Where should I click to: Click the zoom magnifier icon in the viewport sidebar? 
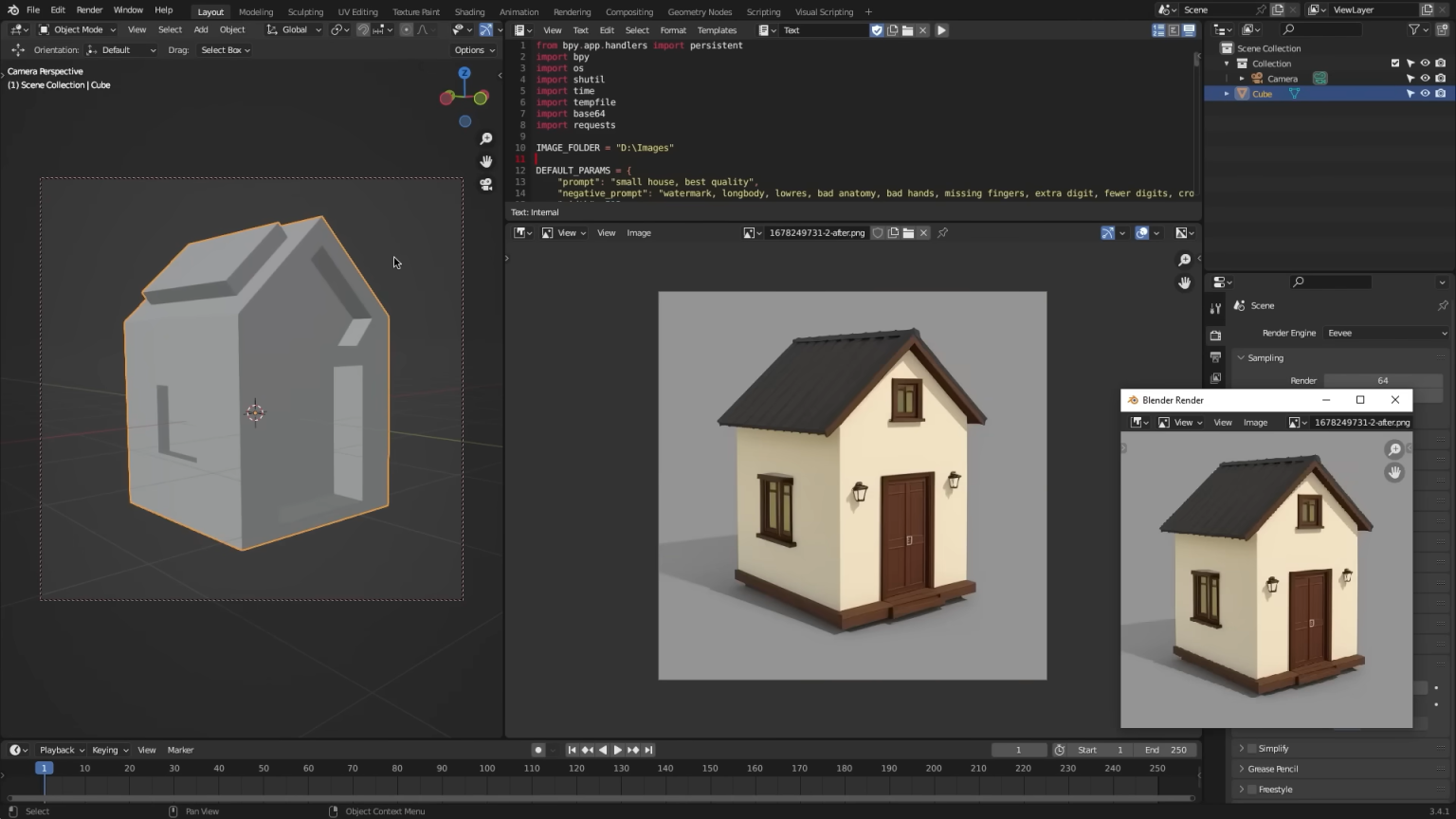485,138
